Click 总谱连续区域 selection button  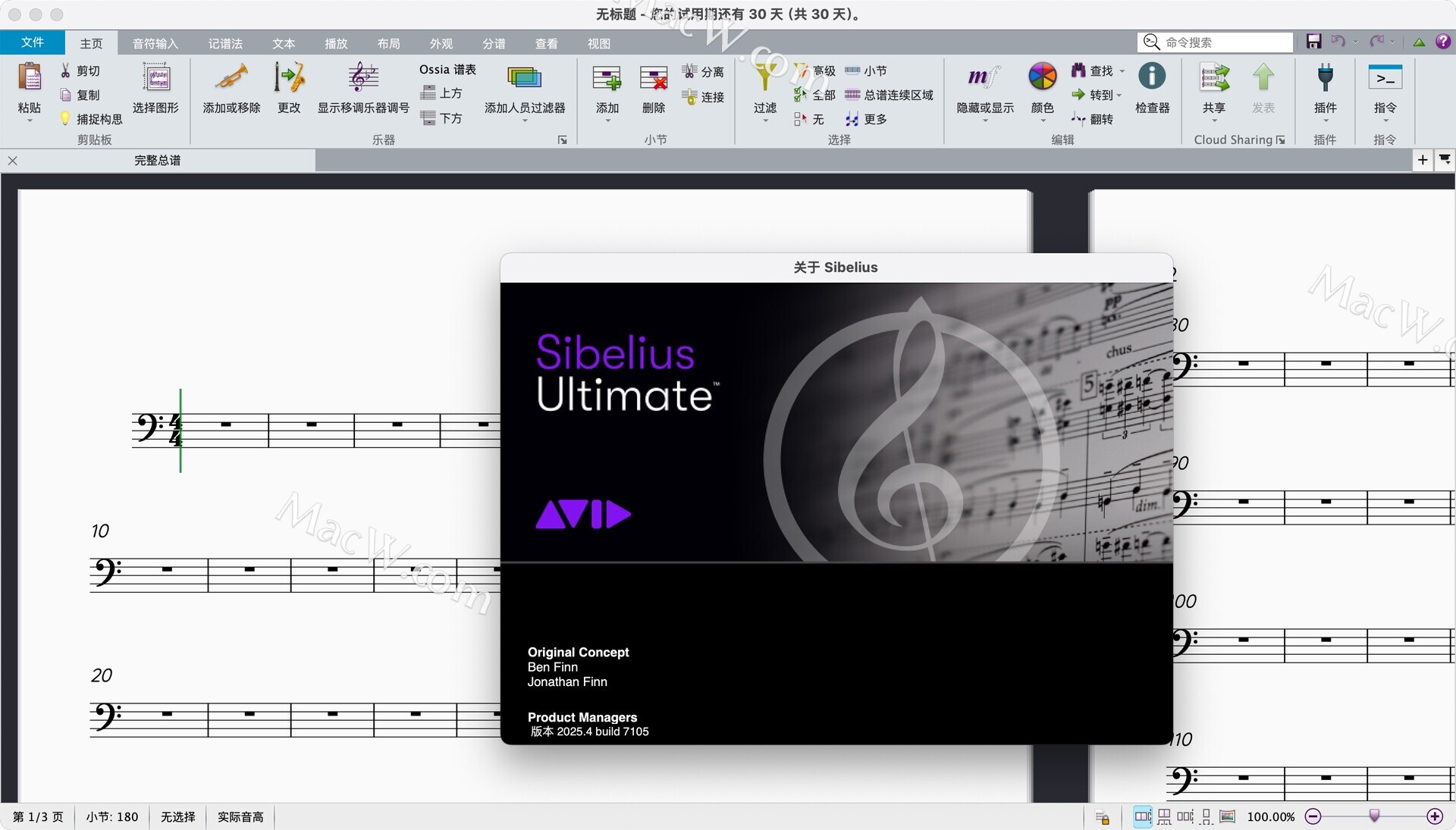point(889,95)
